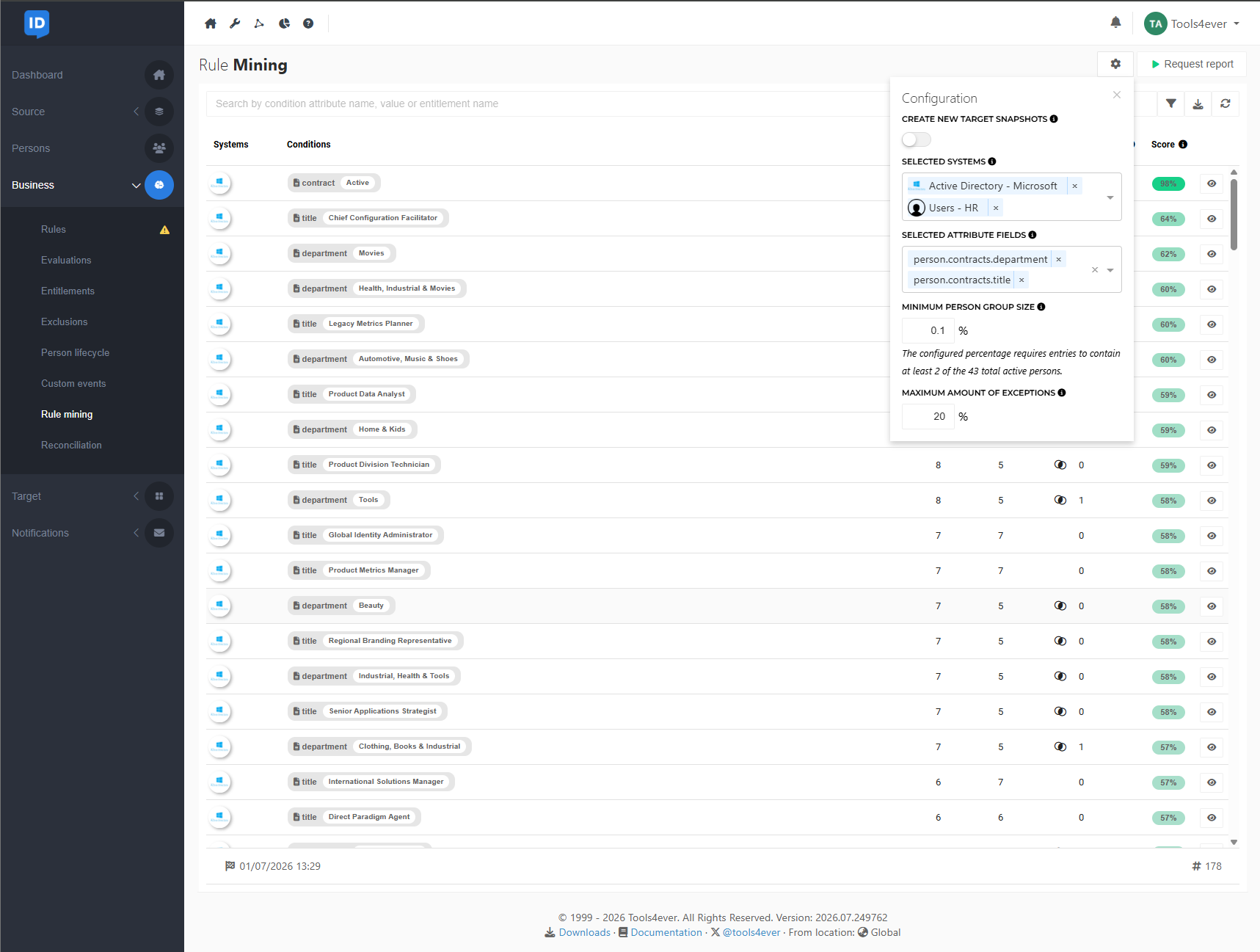Open Custom events in the sidebar
The width and height of the screenshot is (1260, 952).
coord(73,384)
